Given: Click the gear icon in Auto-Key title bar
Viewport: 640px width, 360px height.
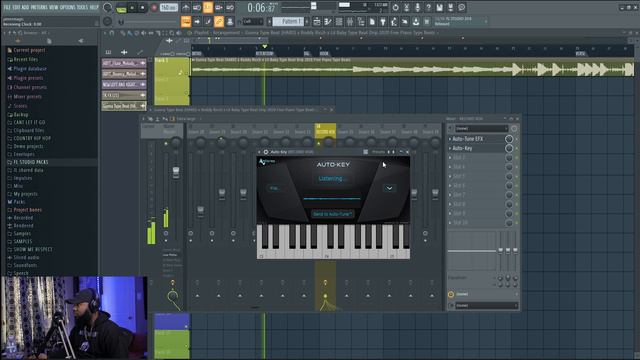Looking at the screenshot, I should (x=266, y=152).
